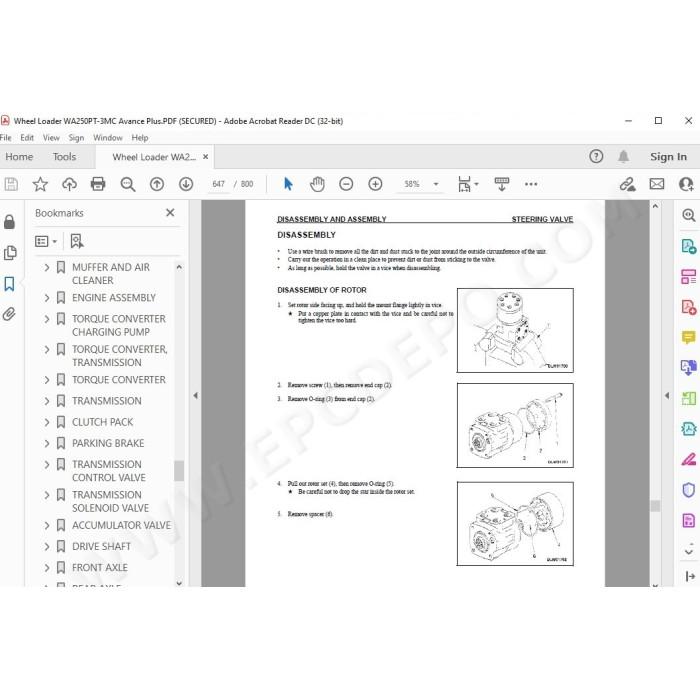Go to previous page arrow
This screenshot has height=700, width=700.
(157, 184)
